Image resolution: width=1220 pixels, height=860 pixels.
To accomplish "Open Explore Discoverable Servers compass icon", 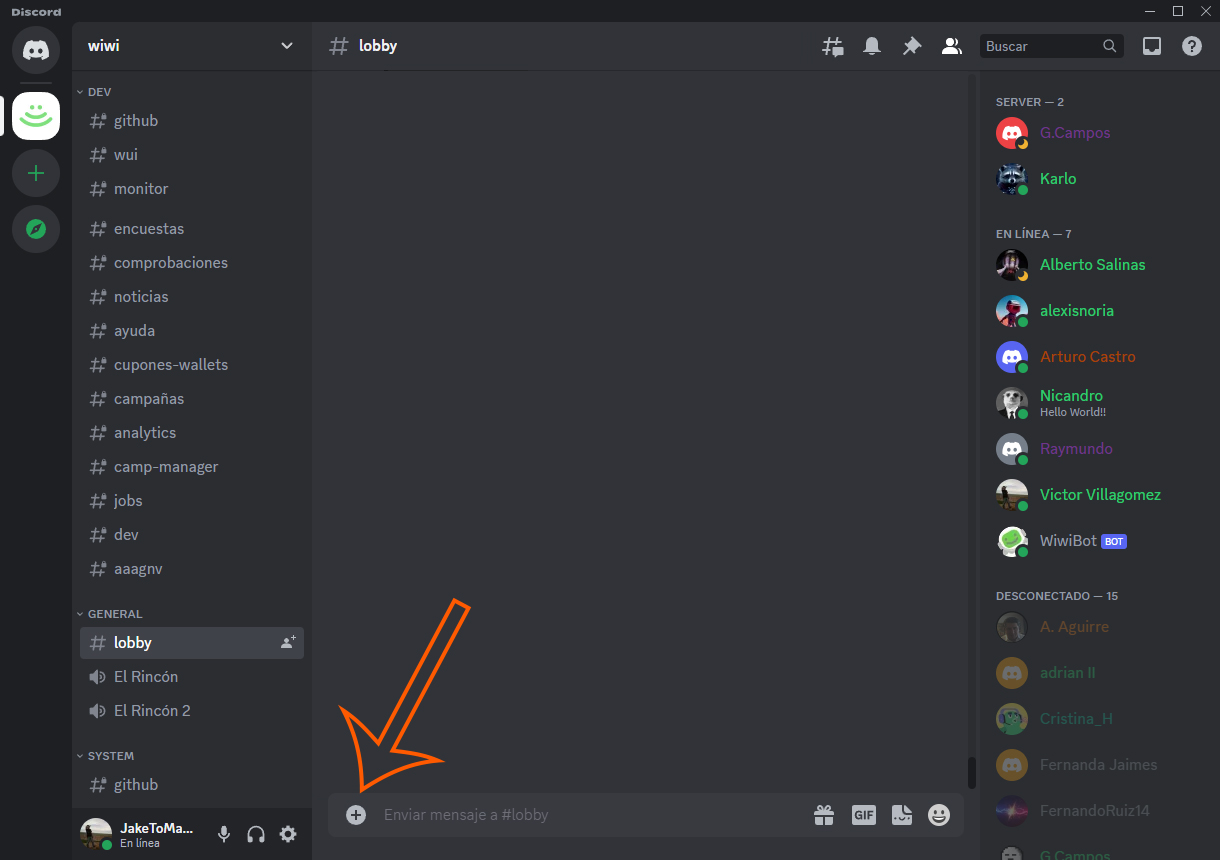I will click(x=36, y=230).
